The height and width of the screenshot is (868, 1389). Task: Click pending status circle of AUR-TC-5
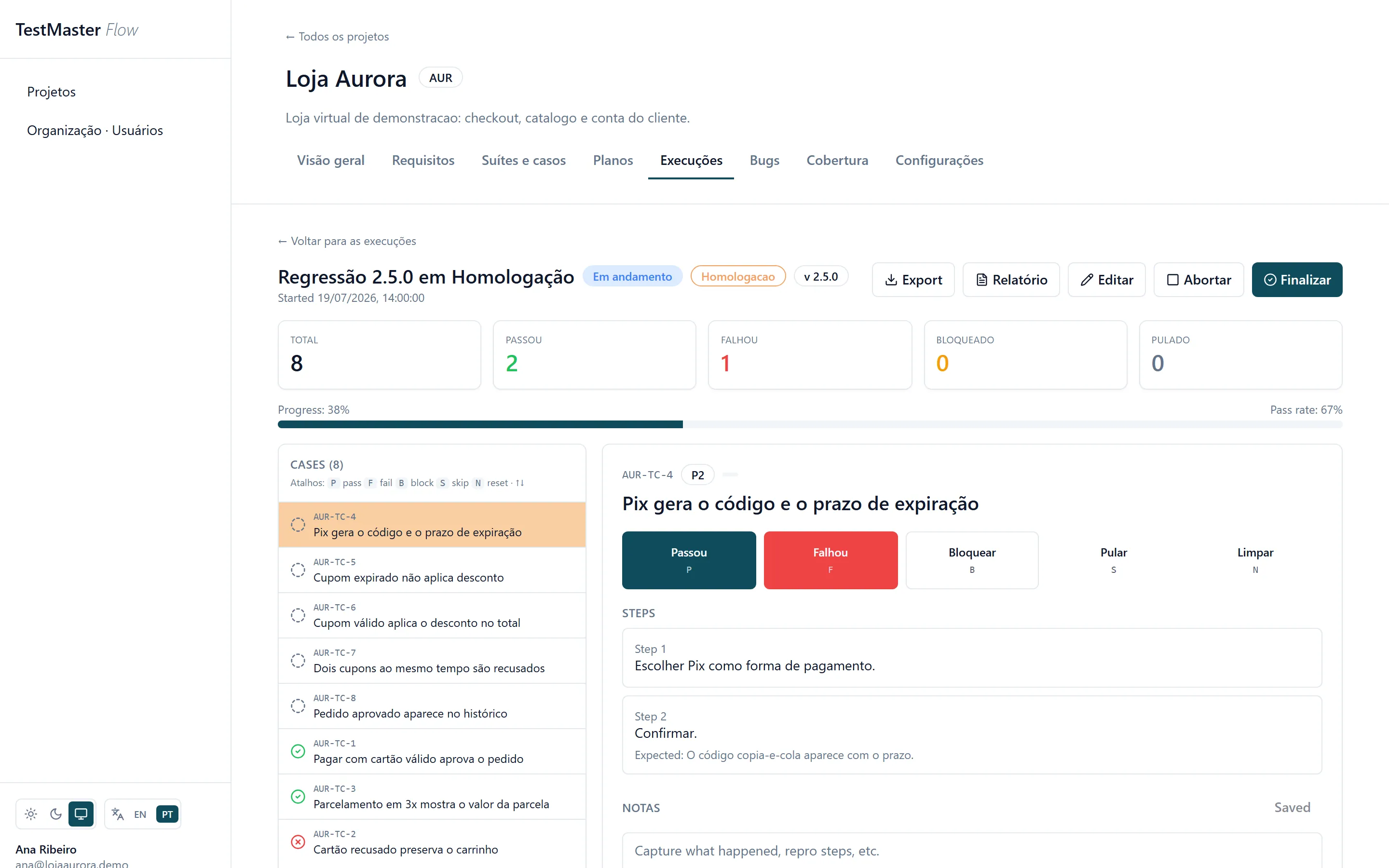point(298,570)
